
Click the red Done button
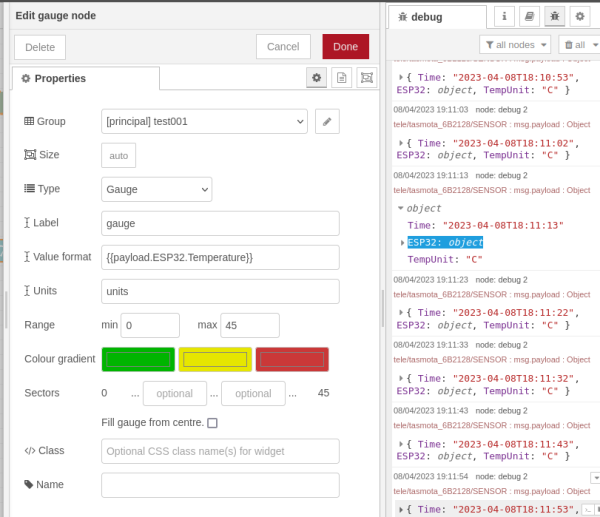pyautogui.click(x=346, y=47)
